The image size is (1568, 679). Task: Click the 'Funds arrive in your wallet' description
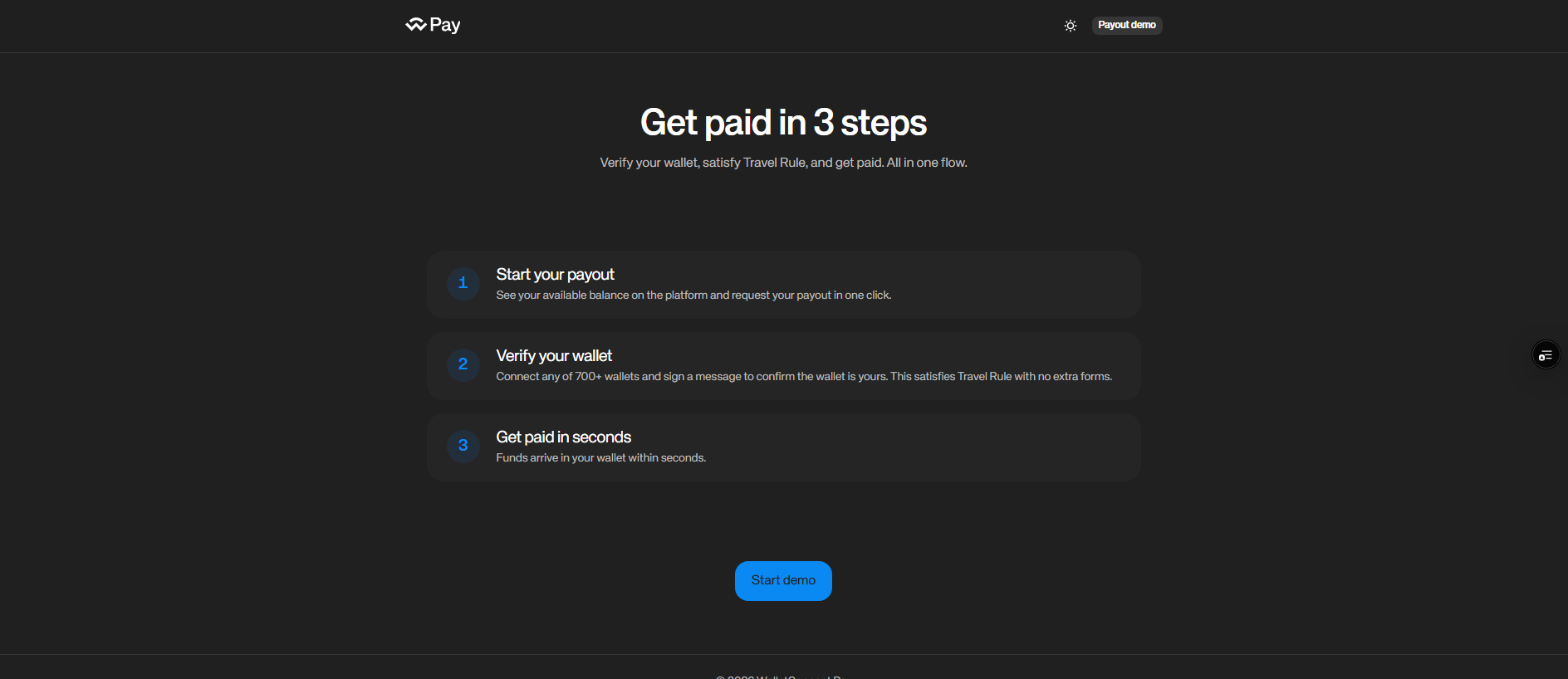point(601,458)
